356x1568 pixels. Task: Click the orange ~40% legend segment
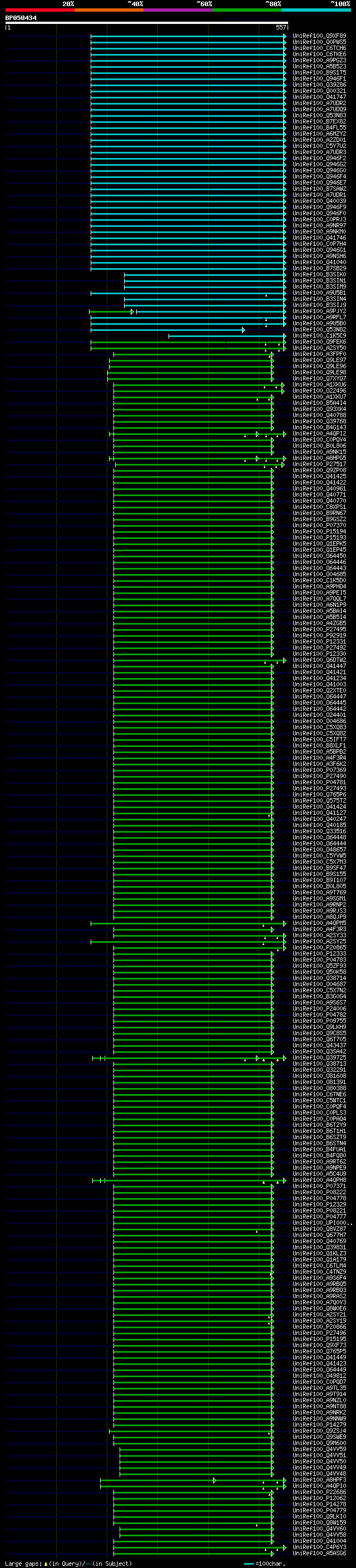click(x=109, y=10)
